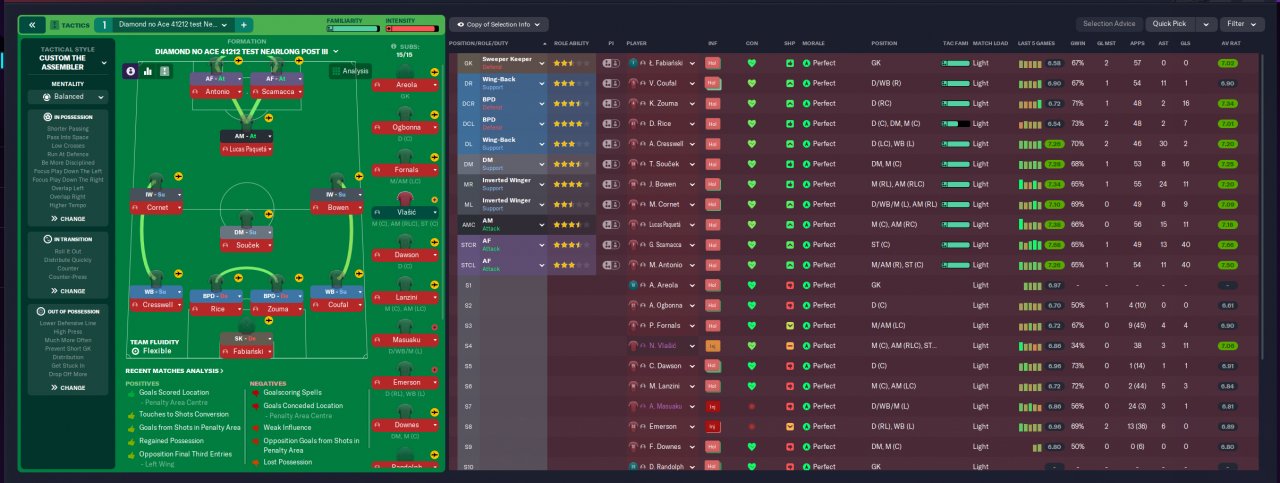Select the purple player info icon above pitch
The width and height of the screenshot is (1280, 483).
(x=131, y=71)
